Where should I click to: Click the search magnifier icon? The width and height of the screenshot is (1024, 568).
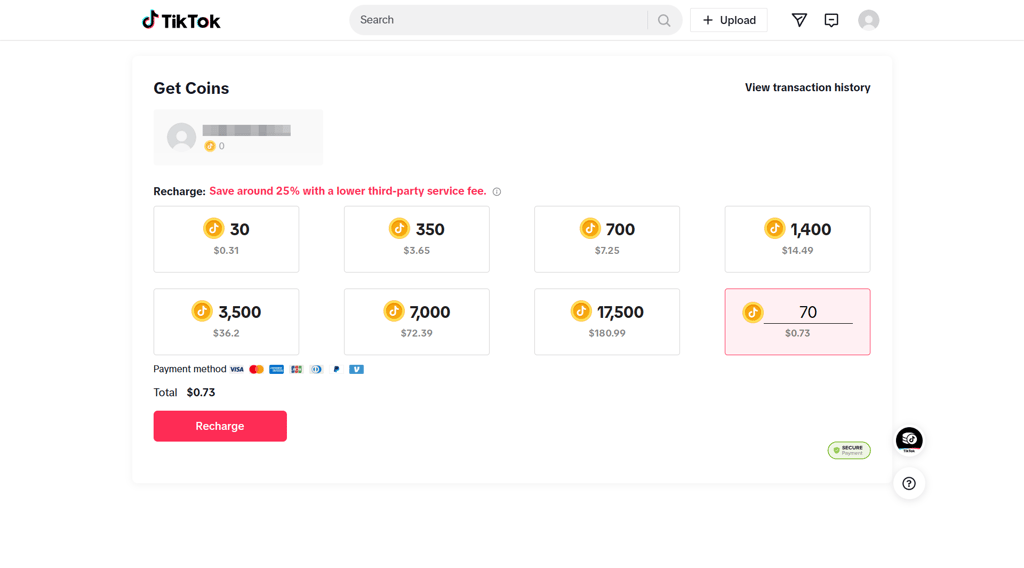pos(664,20)
